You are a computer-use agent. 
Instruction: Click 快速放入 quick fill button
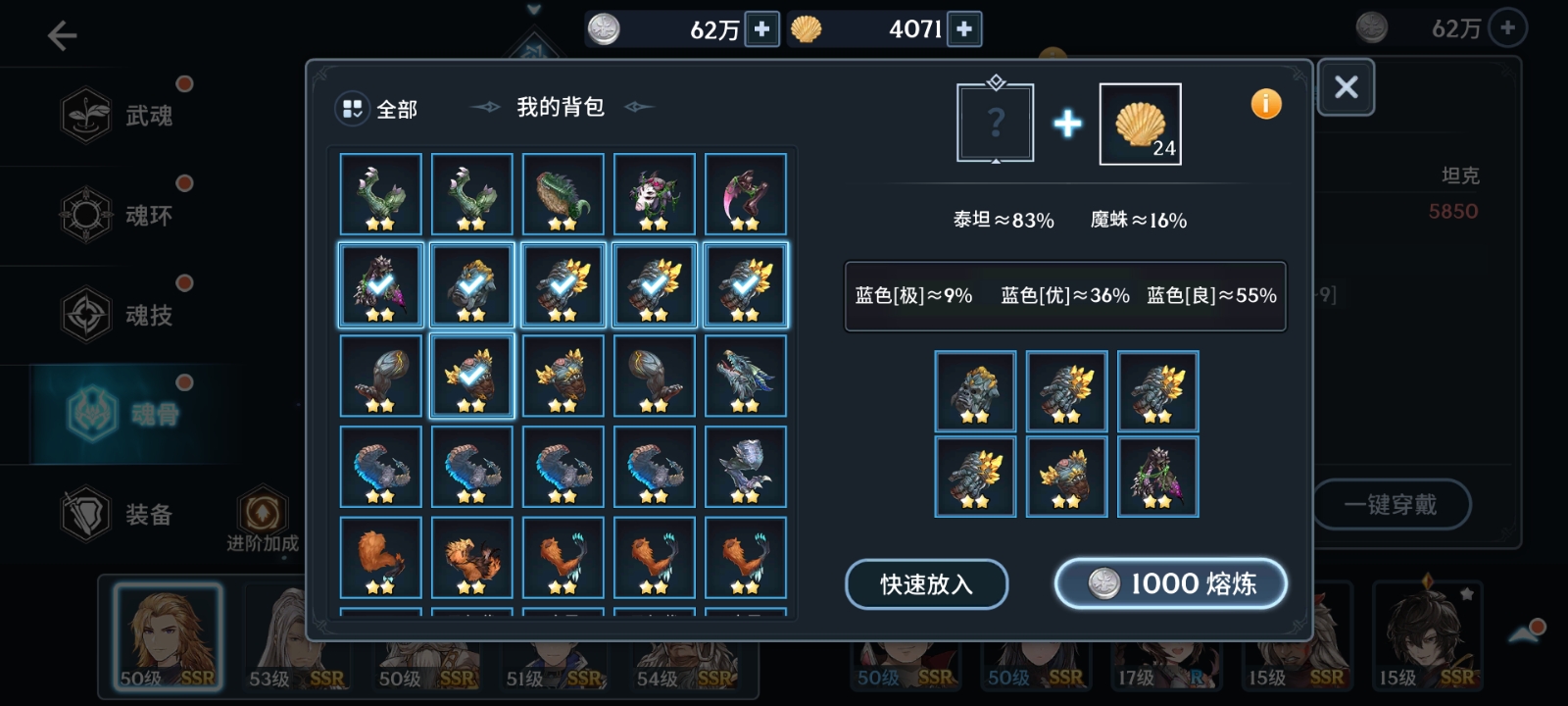click(x=926, y=584)
